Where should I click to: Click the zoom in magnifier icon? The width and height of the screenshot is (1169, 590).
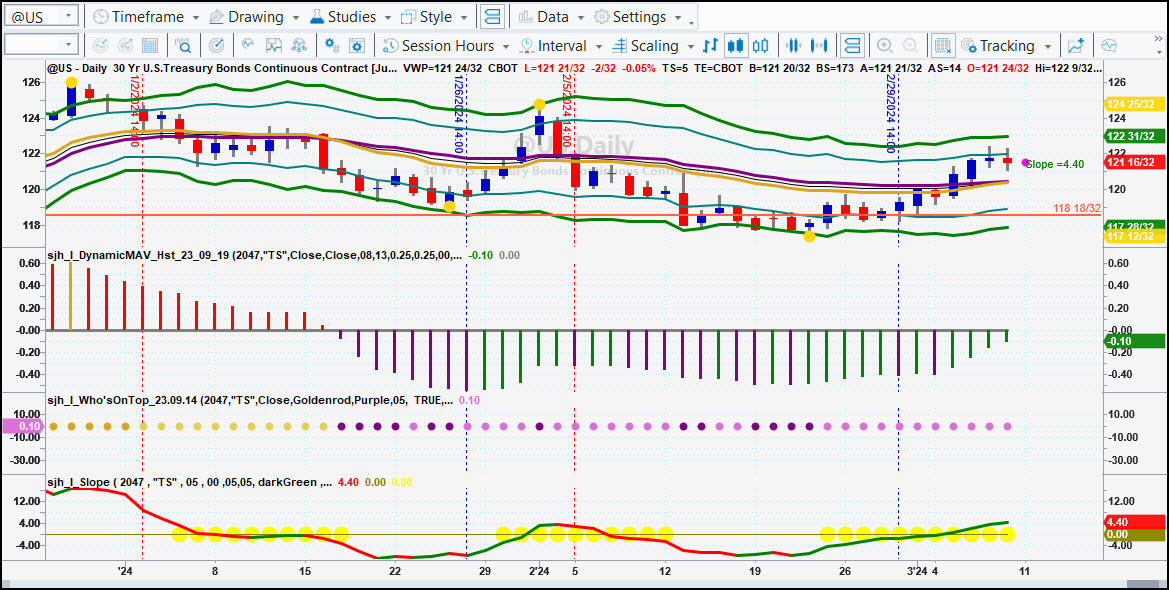[885, 45]
